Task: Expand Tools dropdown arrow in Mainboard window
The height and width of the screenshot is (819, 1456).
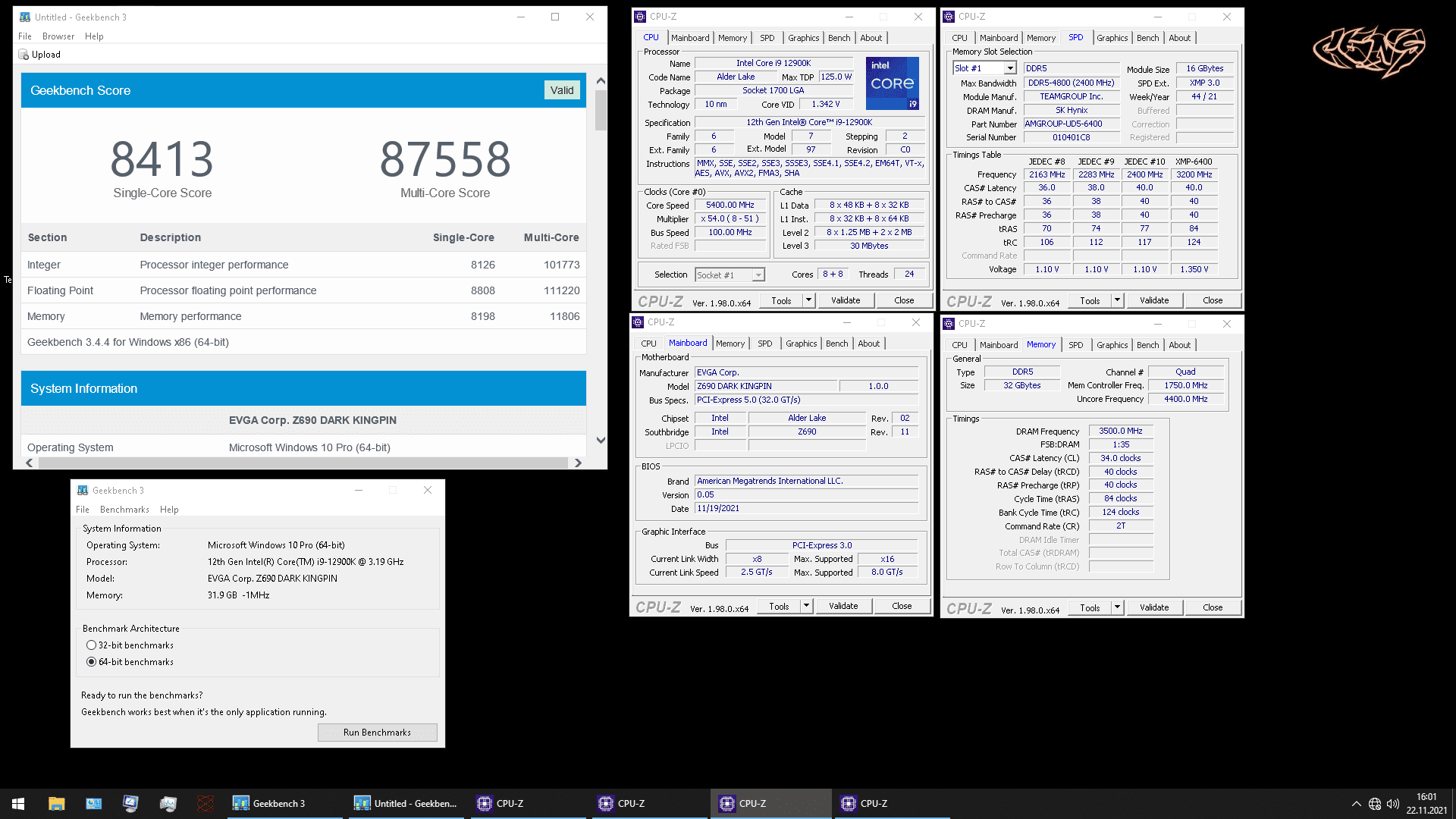Action: [x=806, y=607]
